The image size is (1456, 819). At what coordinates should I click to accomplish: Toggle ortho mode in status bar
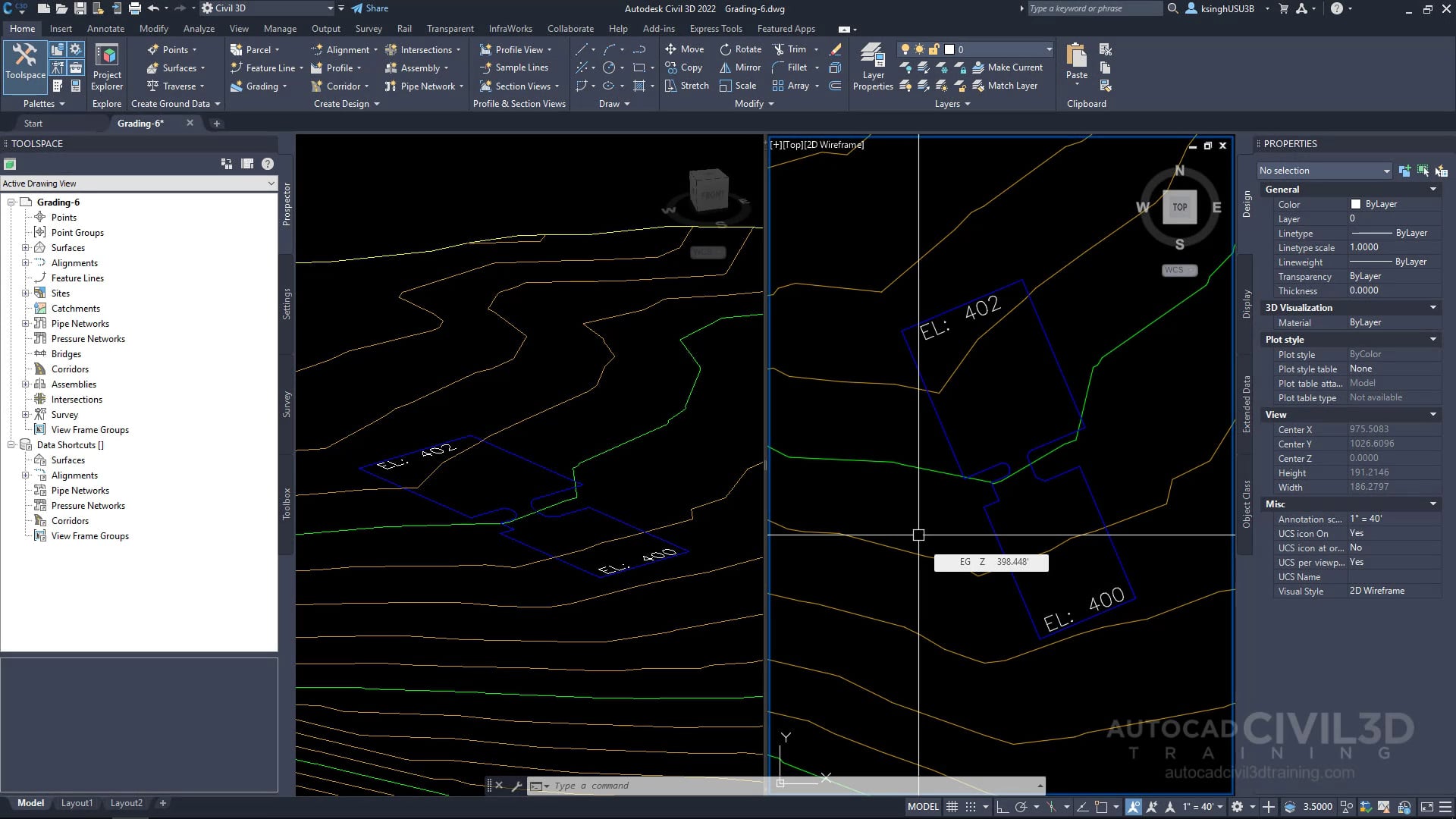1003,807
